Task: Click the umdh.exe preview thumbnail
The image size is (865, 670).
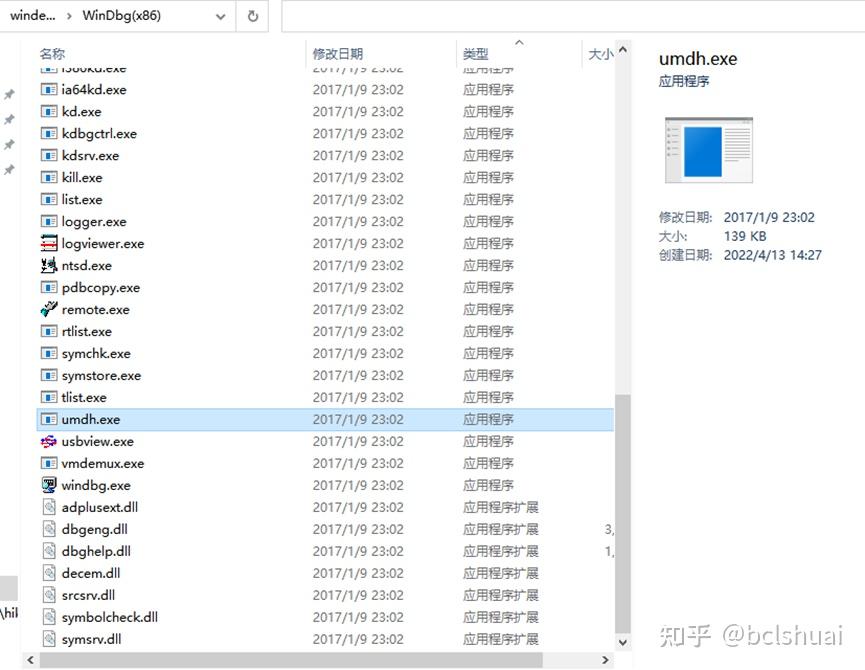Action: 709,150
